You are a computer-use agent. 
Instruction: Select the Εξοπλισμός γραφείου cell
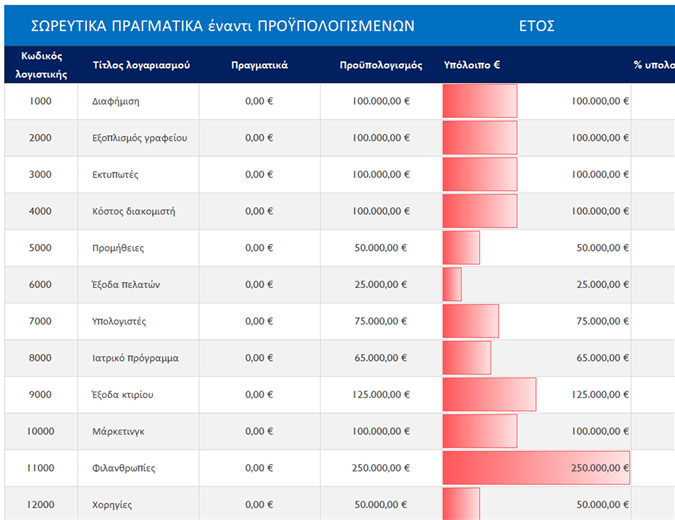coord(139,138)
